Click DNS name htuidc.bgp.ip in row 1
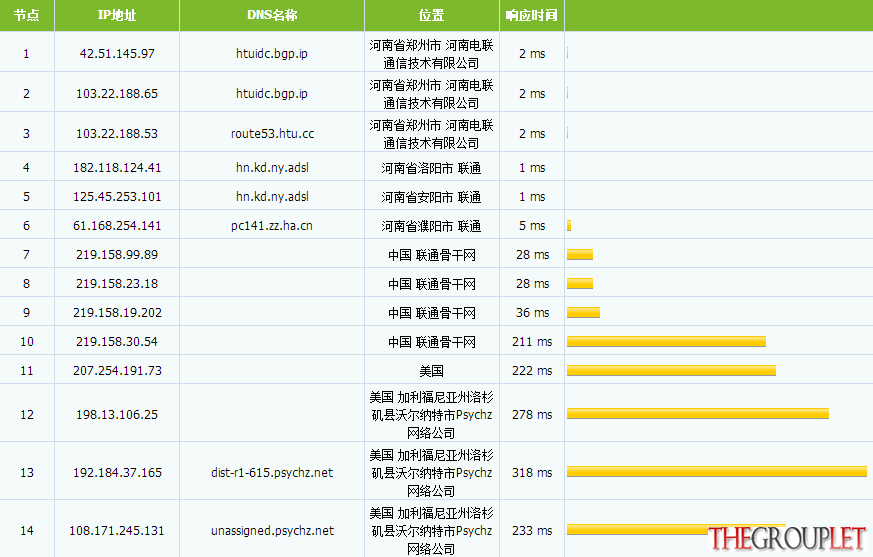Screen dimensions: 873x557 [272, 53]
